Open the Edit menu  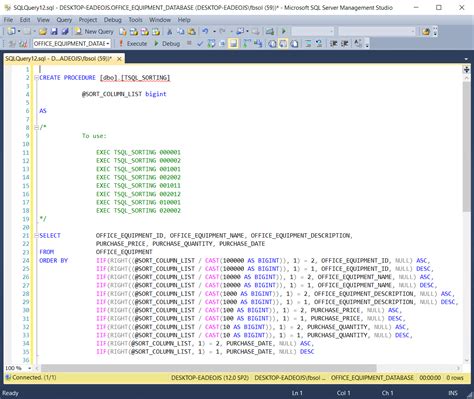pyautogui.click(x=25, y=20)
